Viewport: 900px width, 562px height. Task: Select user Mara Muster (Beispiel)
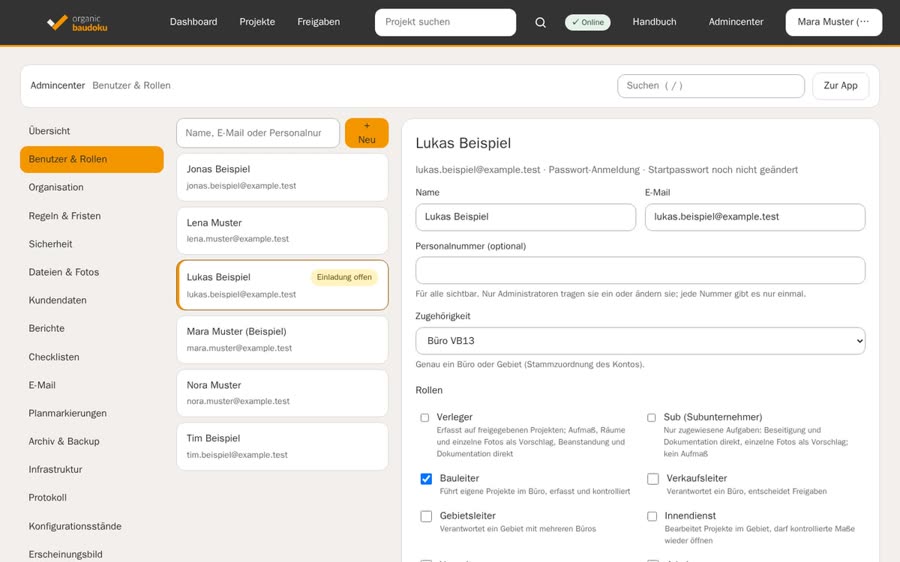[282, 339]
